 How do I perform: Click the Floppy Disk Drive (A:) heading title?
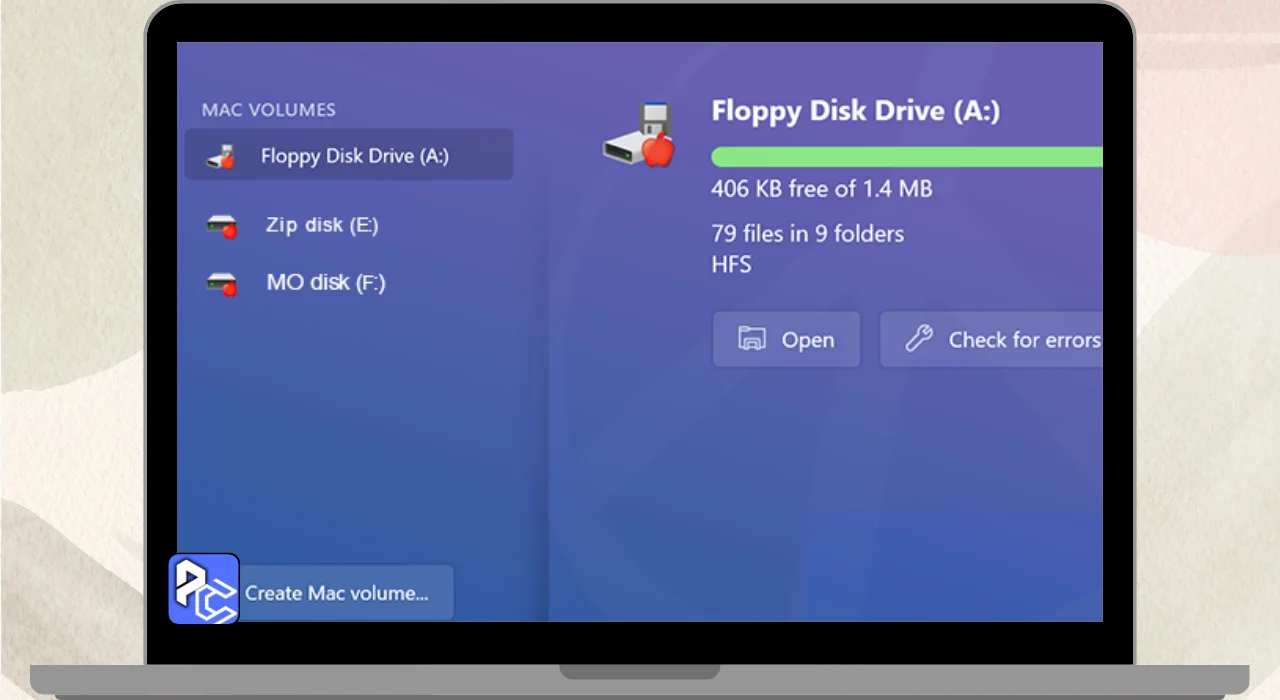tap(855, 111)
